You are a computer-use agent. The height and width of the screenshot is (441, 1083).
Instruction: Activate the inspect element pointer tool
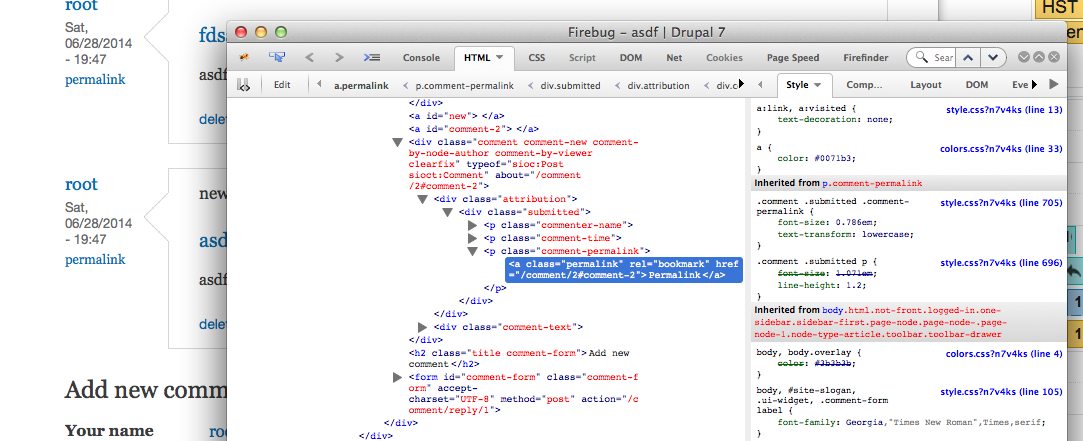coord(278,57)
